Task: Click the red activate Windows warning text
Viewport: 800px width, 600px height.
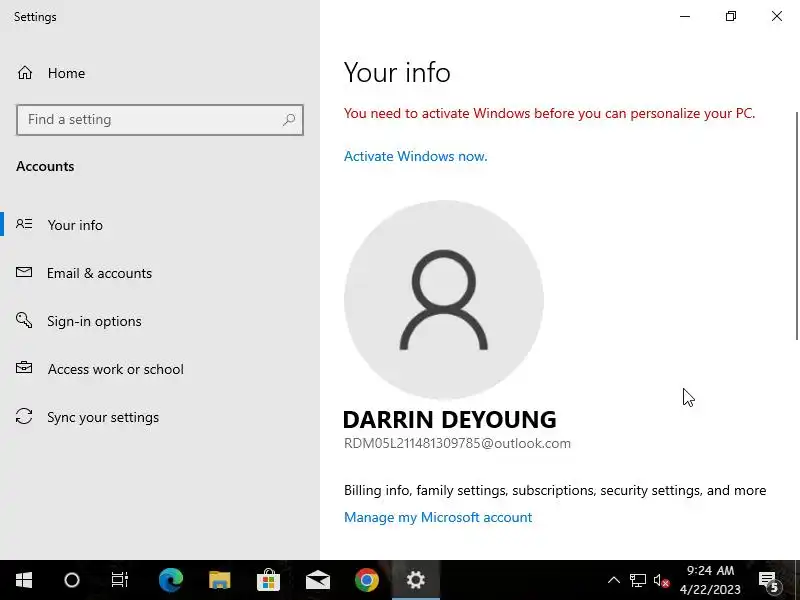Action: pos(549,113)
